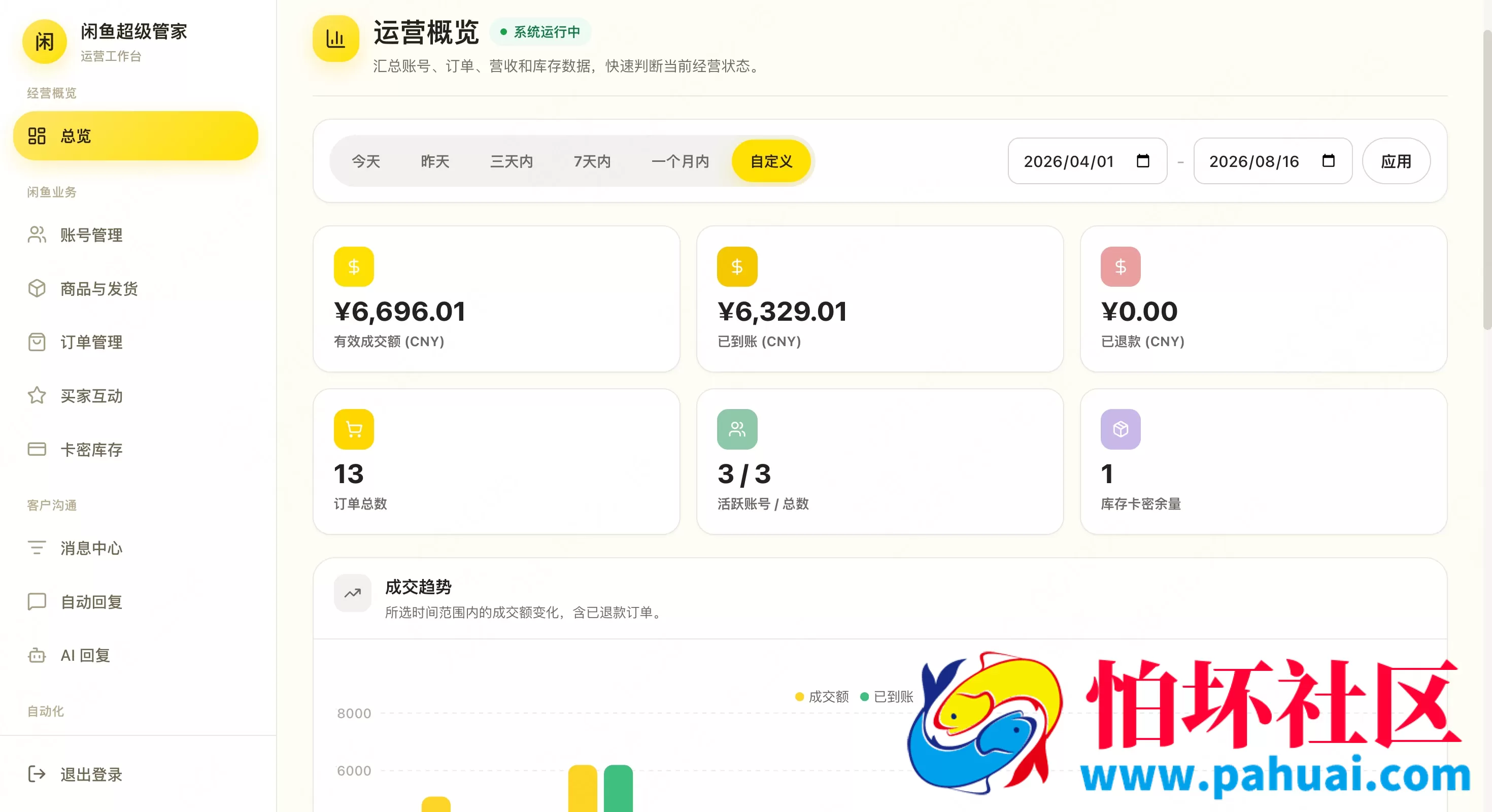Click the dollar icon on 有效成交额 card

point(353,266)
